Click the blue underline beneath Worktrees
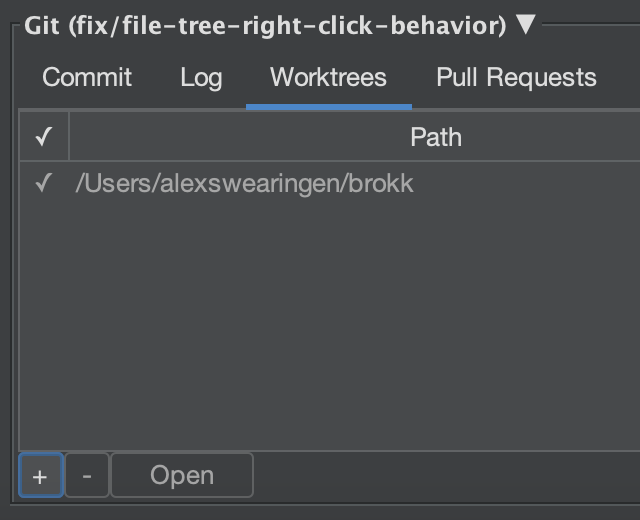This screenshot has width=640, height=520. (x=329, y=107)
